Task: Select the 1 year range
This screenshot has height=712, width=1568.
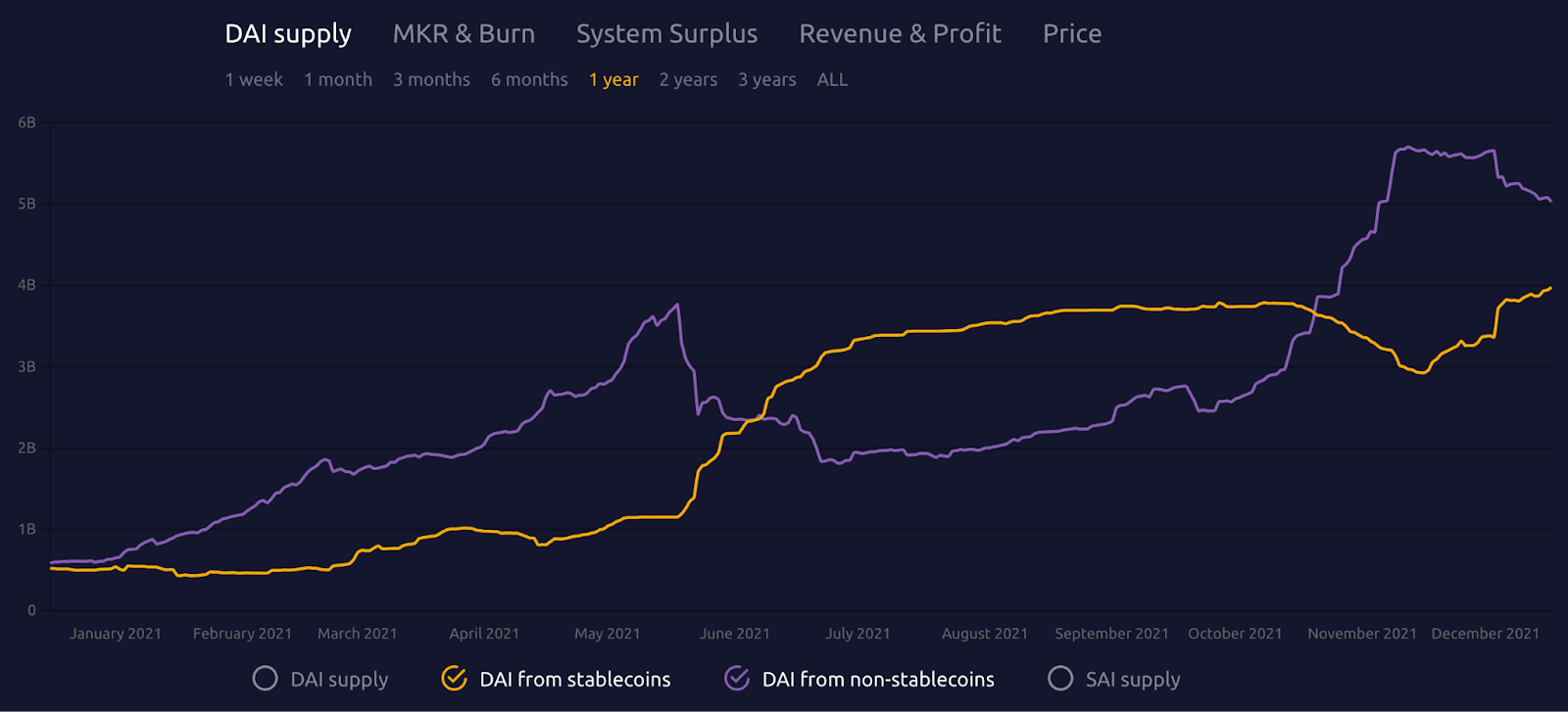Action: tap(613, 80)
